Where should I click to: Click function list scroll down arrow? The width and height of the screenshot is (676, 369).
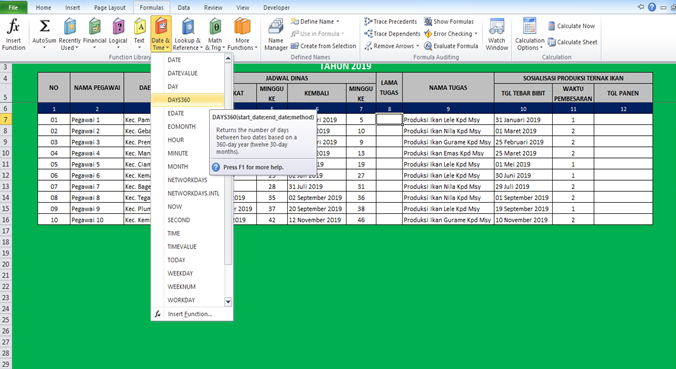point(228,302)
